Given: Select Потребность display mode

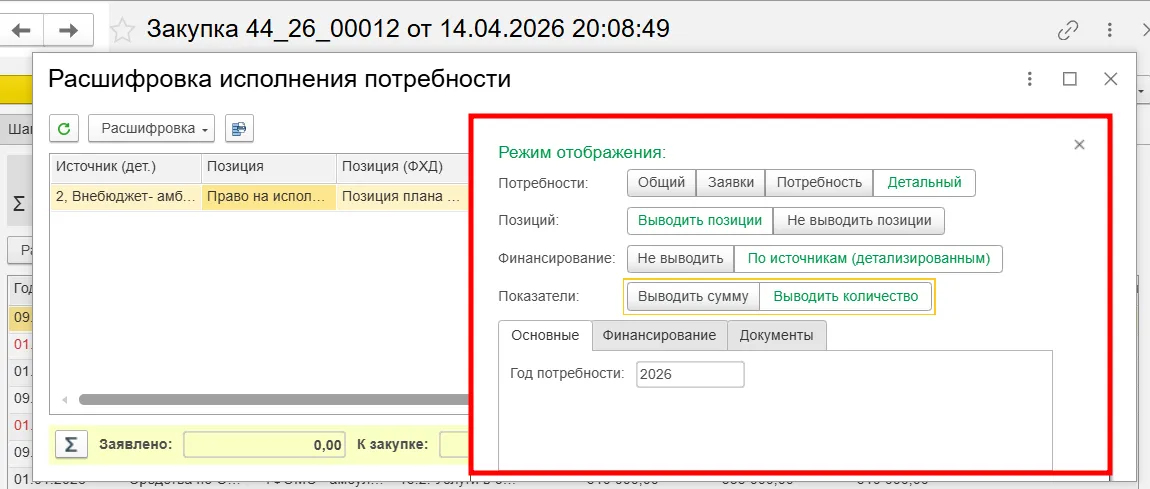Looking at the screenshot, I should click(x=819, y=183).
